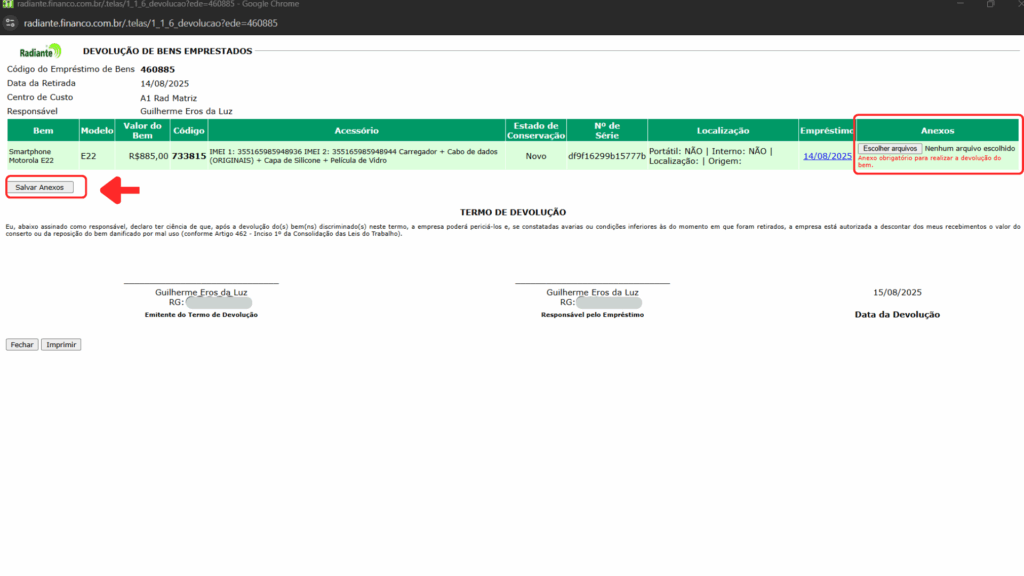
Task: Click the Anexos column header
Action: pos(937,130)
